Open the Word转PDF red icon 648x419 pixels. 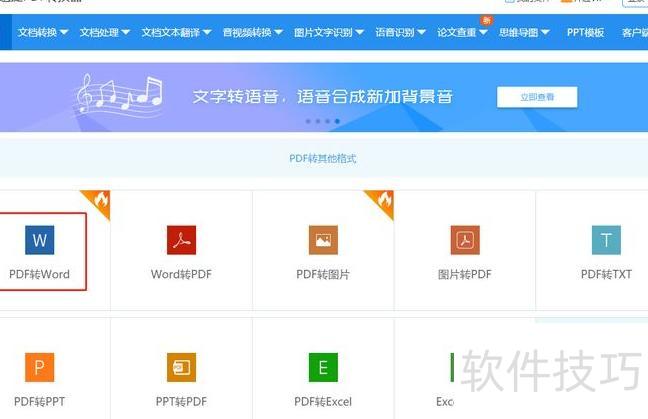[181, 240]
